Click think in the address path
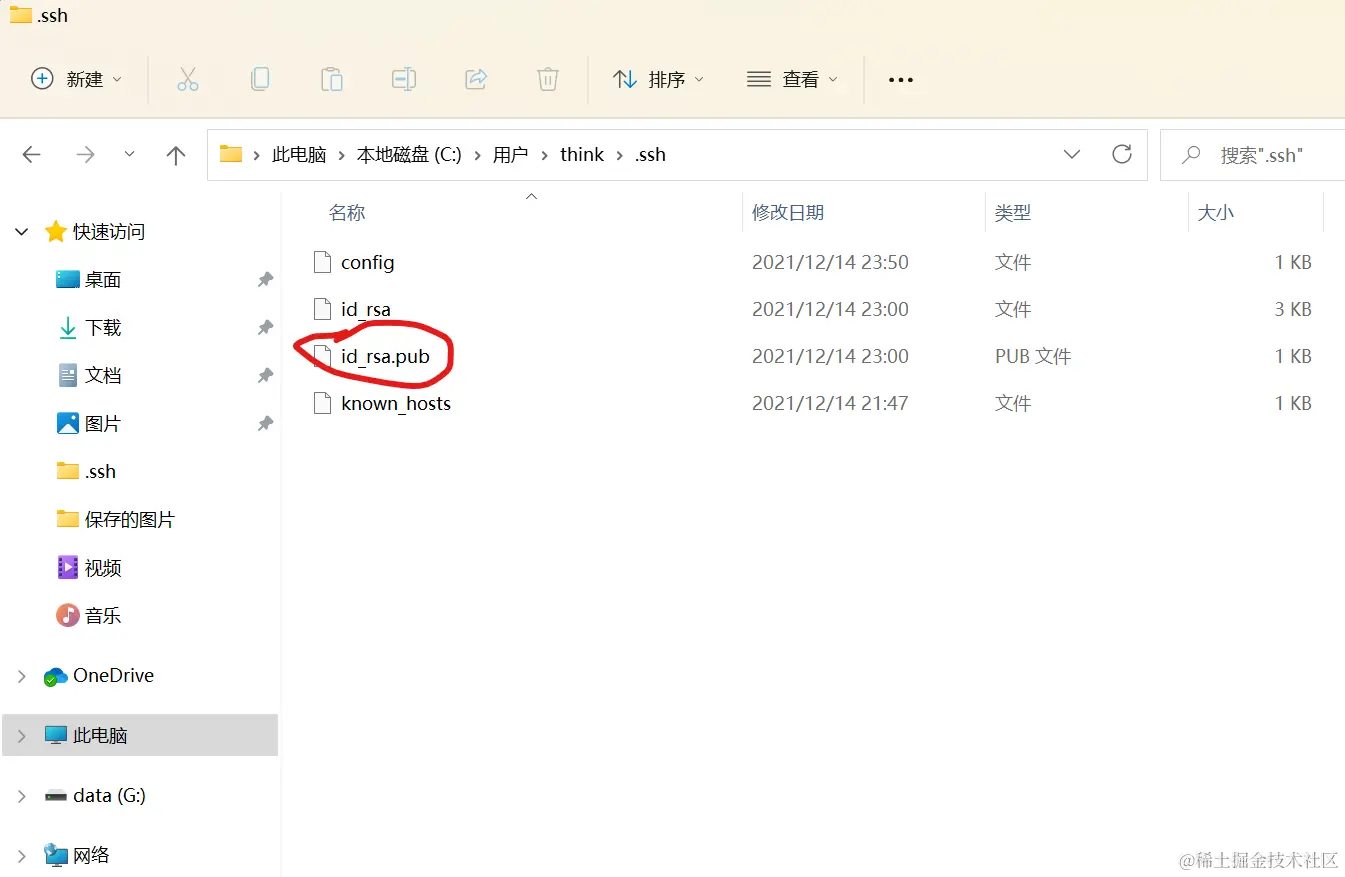This screenshot has width=1345, height=877. pos(582,154)
